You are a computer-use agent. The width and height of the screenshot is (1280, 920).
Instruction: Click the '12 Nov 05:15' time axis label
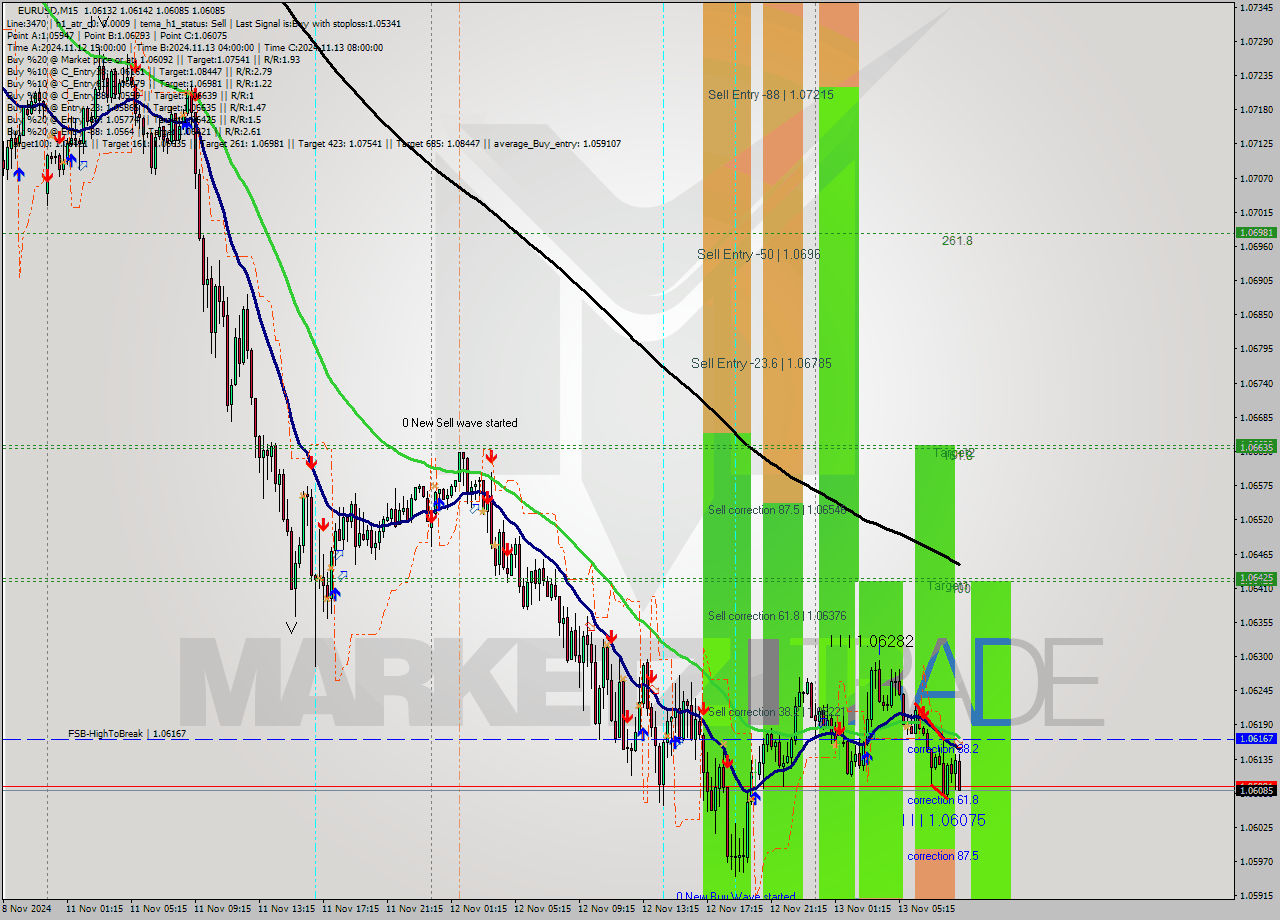543,909
